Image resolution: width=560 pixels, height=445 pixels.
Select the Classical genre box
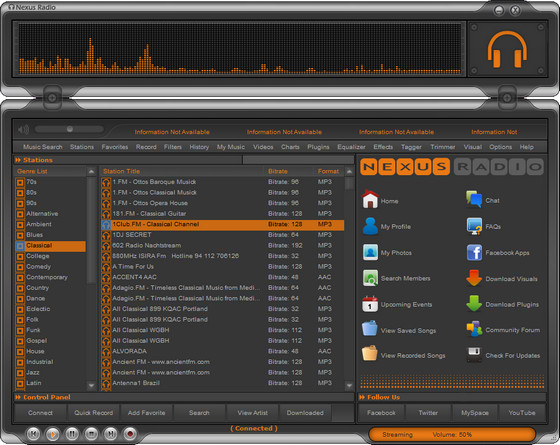(x=20, y=246)
